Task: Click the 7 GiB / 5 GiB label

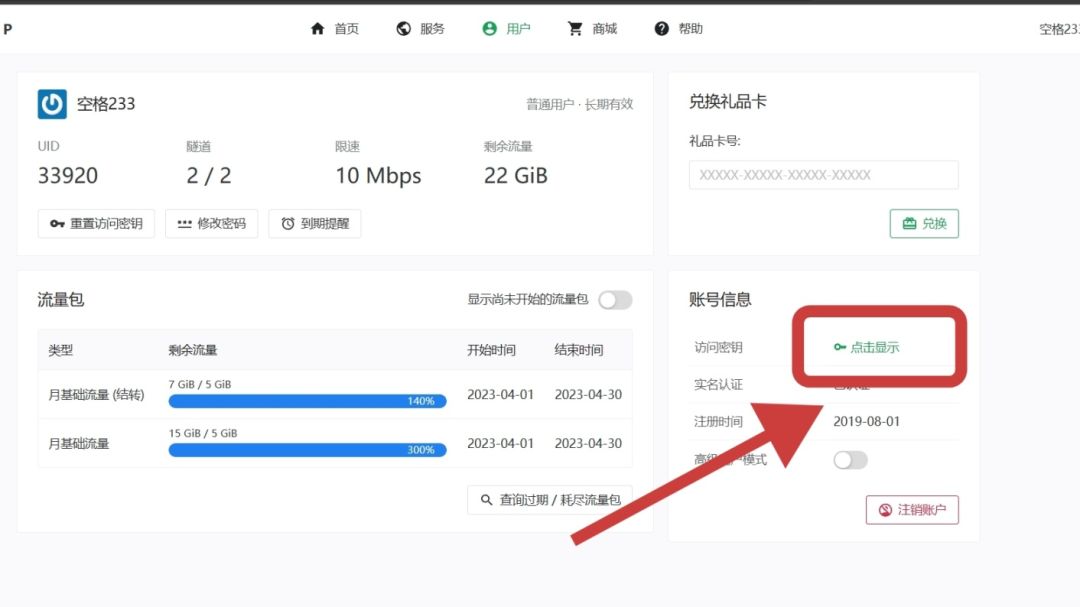Action: pos(200,384)
